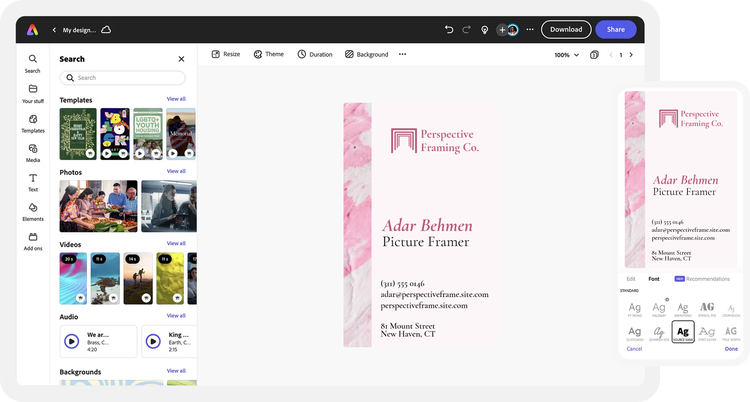Go to the next page arrow
Viewport: 750px width, 402px height.
pyautogui.click(x=631, y=55)
